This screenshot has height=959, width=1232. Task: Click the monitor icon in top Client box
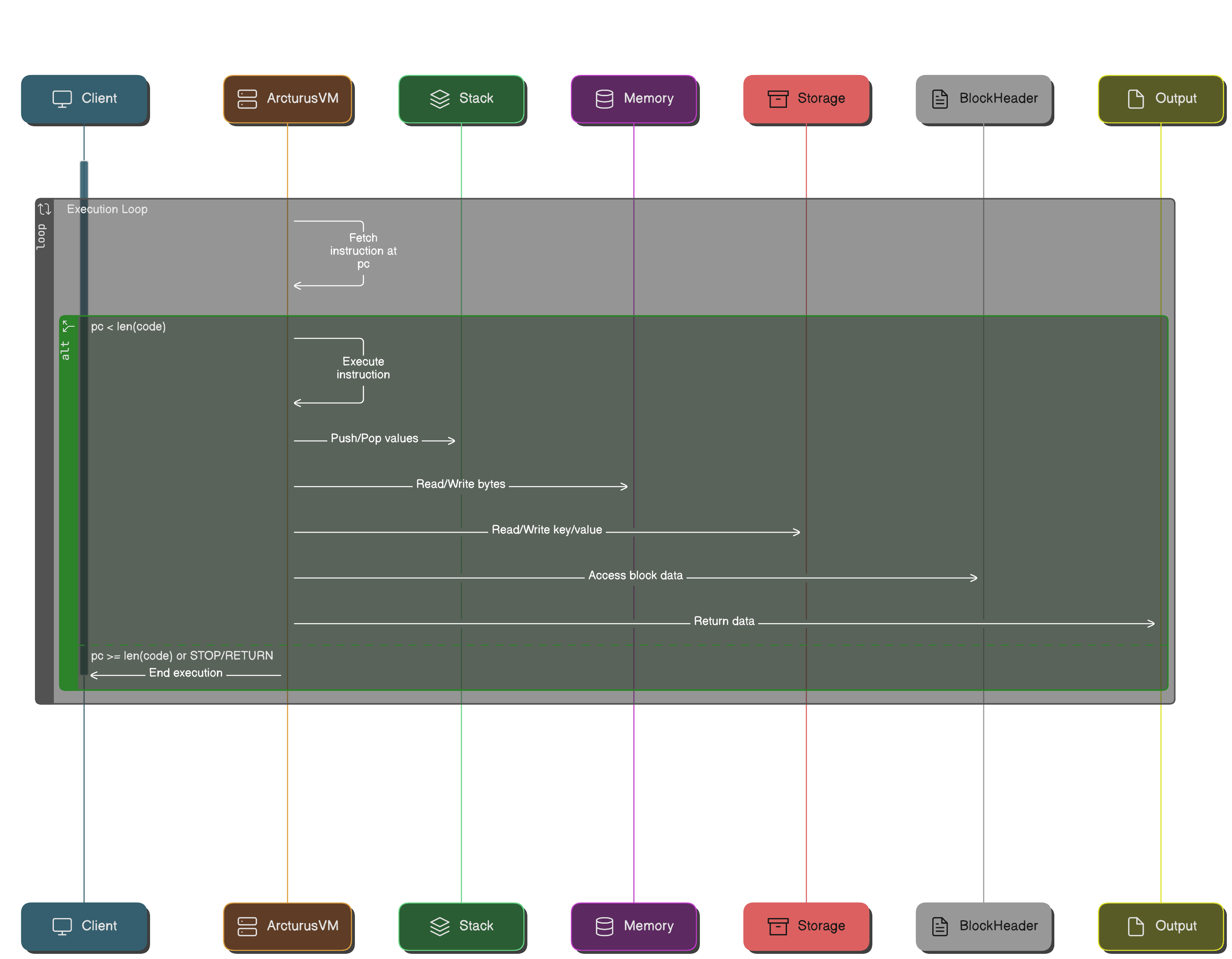[x=62, y=99]
